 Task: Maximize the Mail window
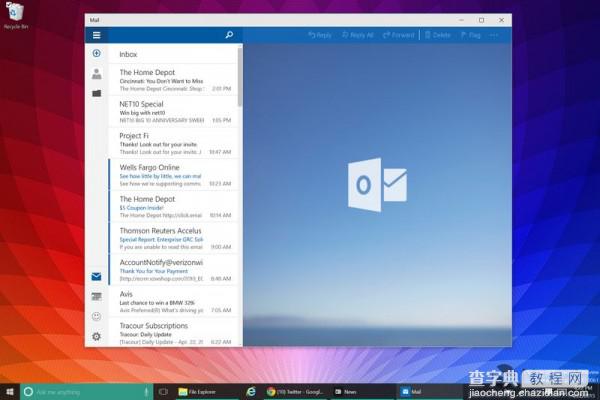pos(481,20)
